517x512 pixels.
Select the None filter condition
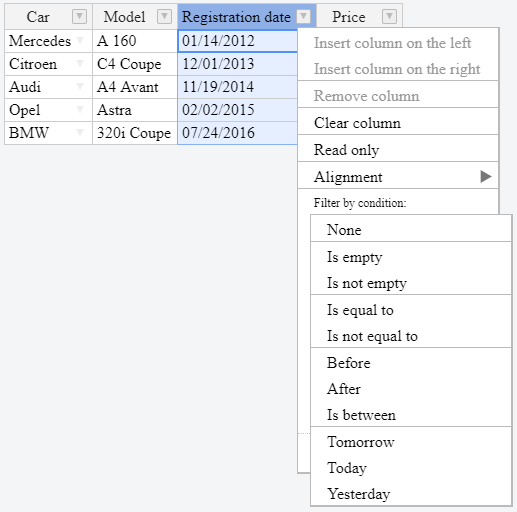(x=411, y=230)
